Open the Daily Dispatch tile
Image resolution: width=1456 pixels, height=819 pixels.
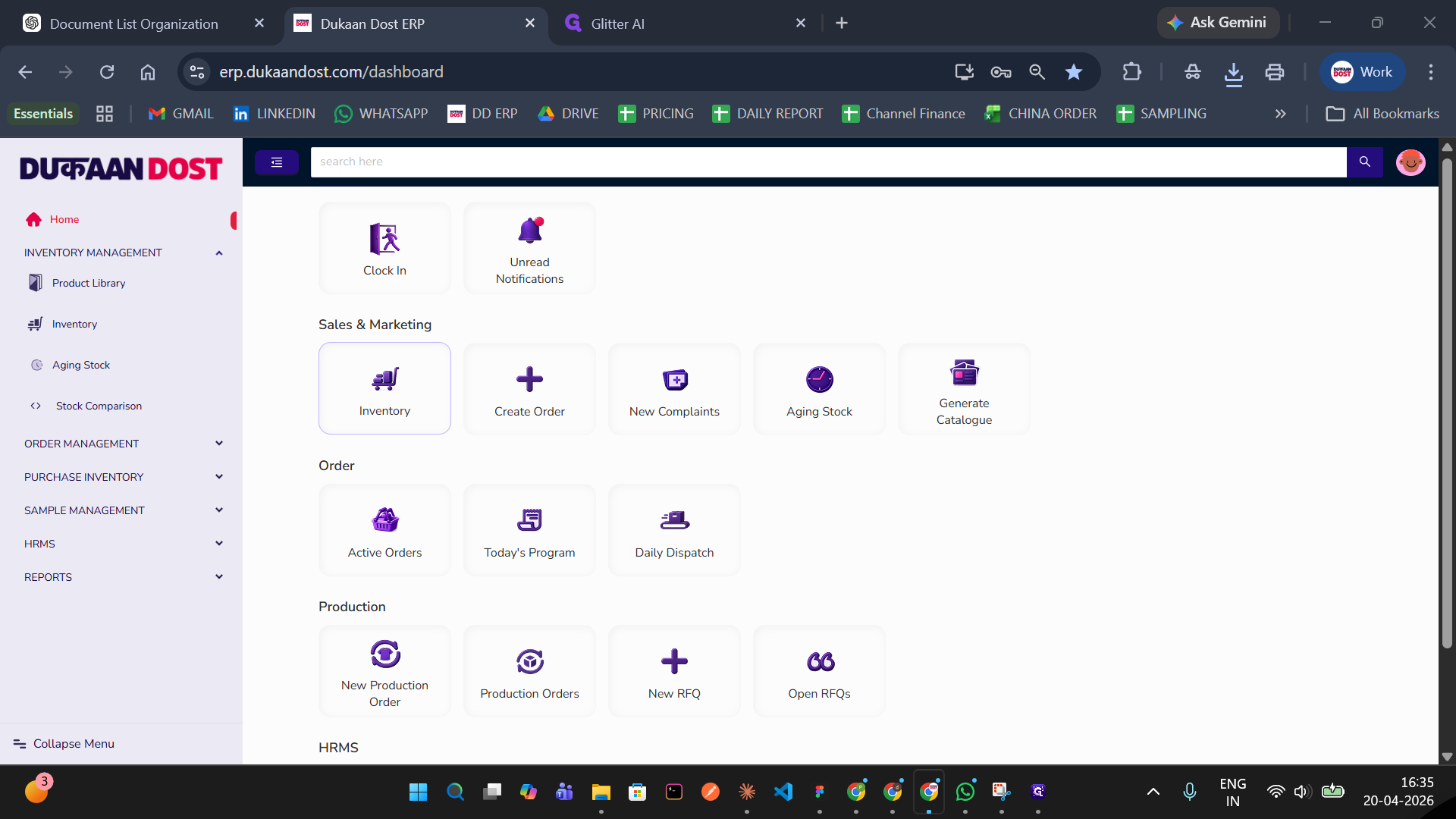(674, 530)
